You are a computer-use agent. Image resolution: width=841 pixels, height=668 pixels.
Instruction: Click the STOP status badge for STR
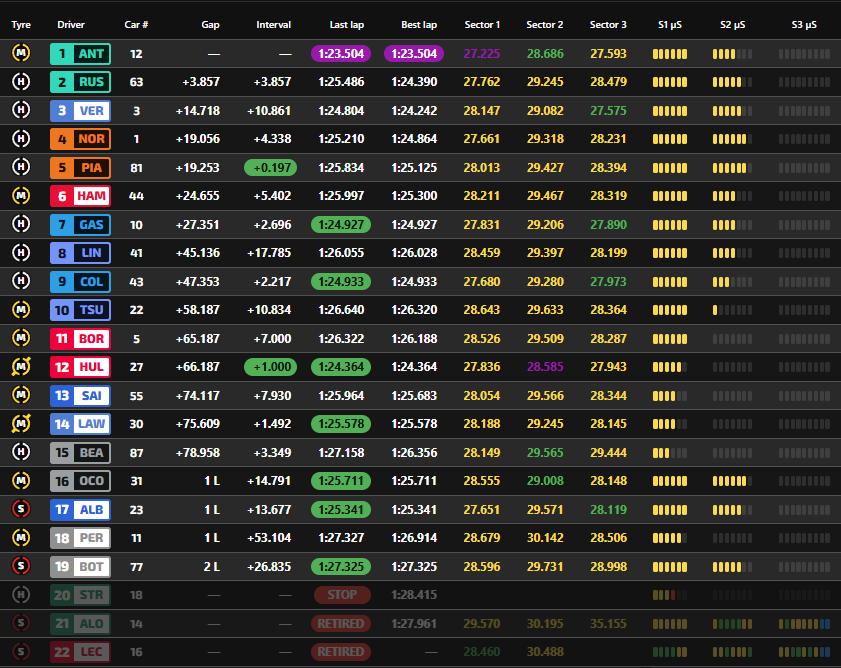coord(342,594)
